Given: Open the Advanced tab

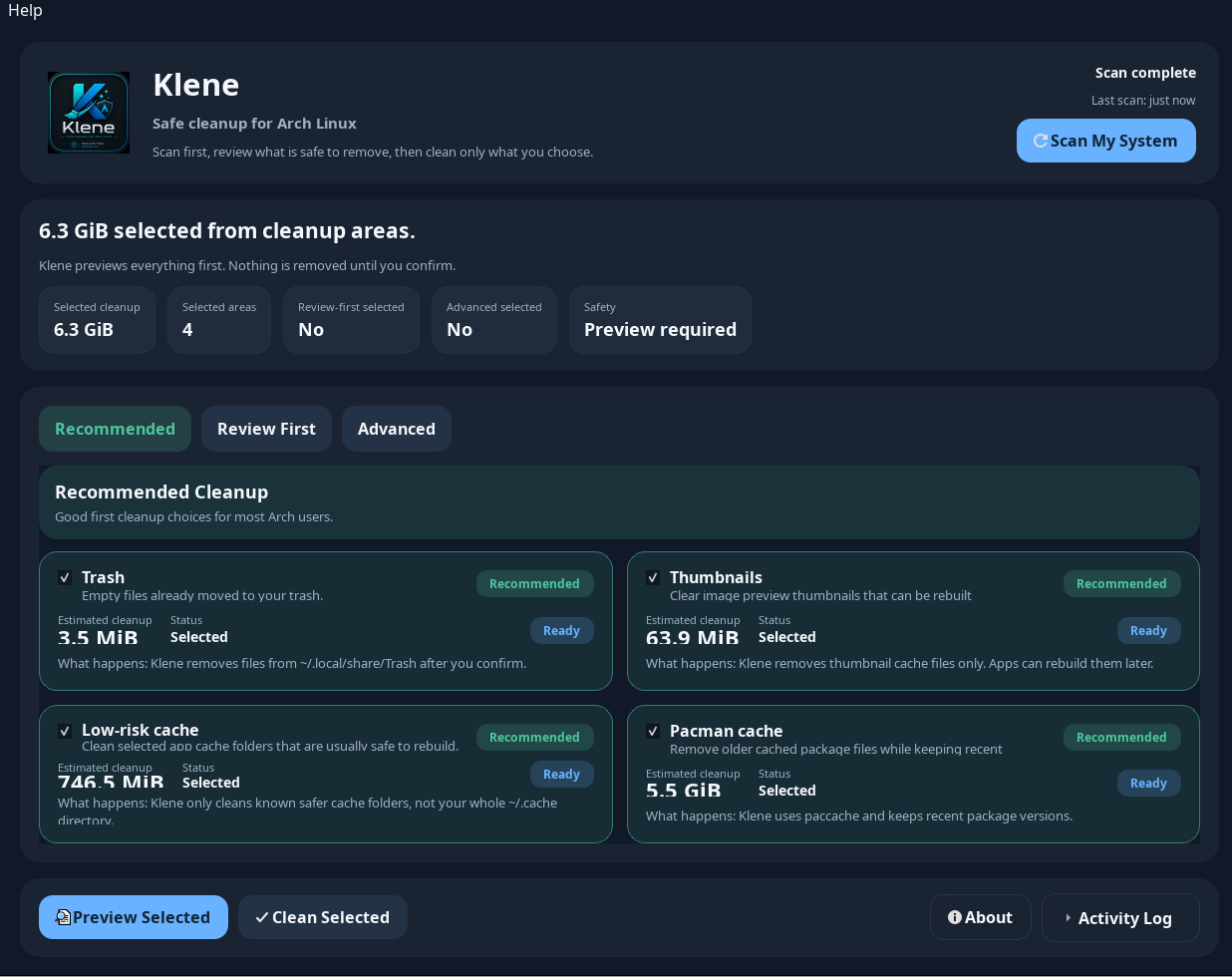Looking at the screenshot, I should coord(397,429).
